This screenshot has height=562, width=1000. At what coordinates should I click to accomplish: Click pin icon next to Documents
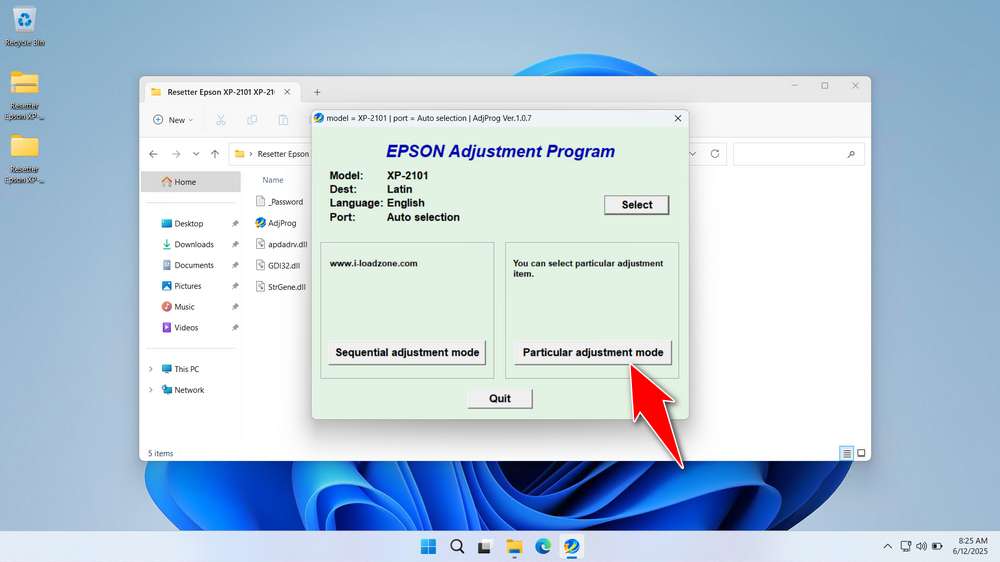tap(235, 265)
